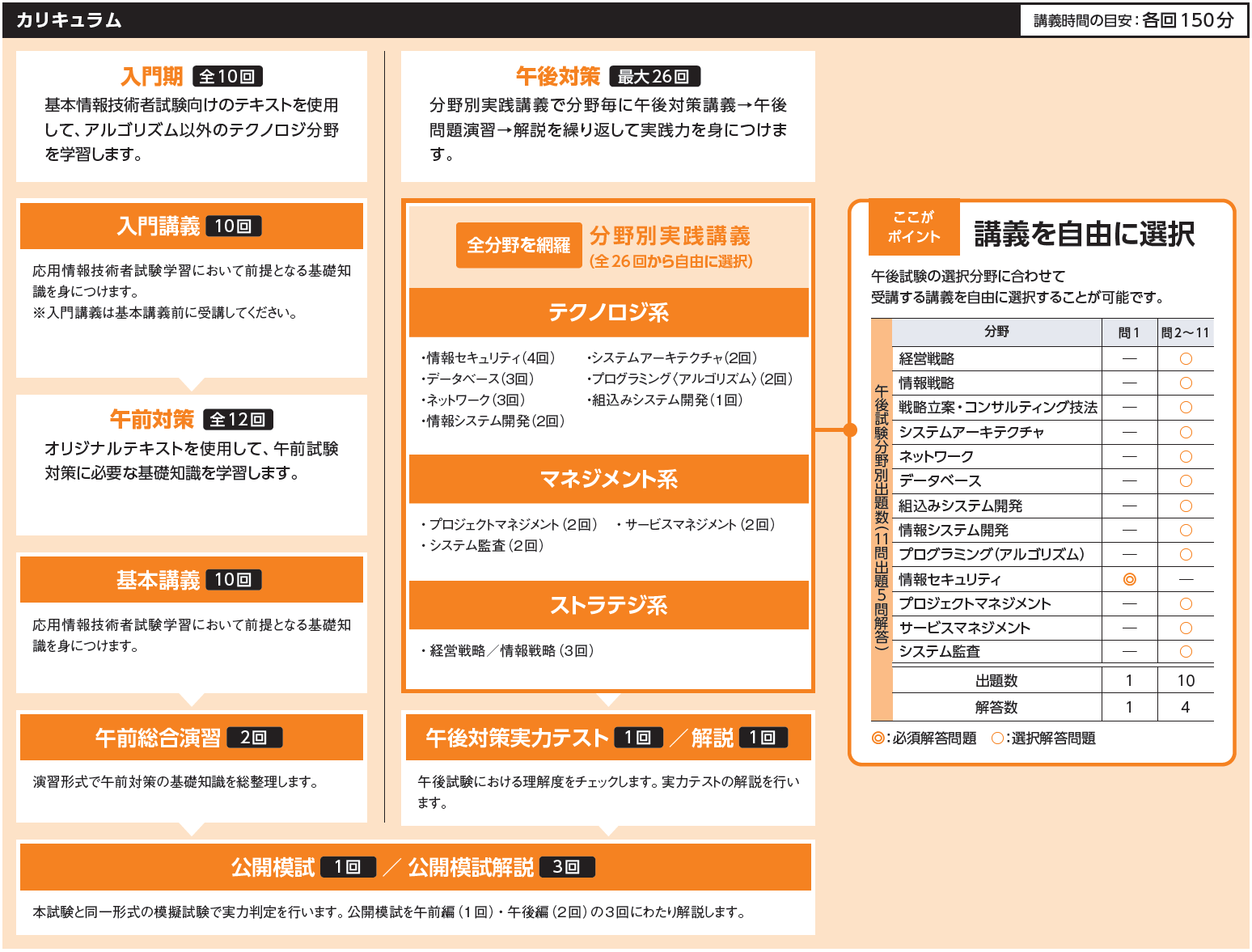The image size is (1252, 952).
Task: Select the ここがポイント orange badge
Action: tap(914, 227)
